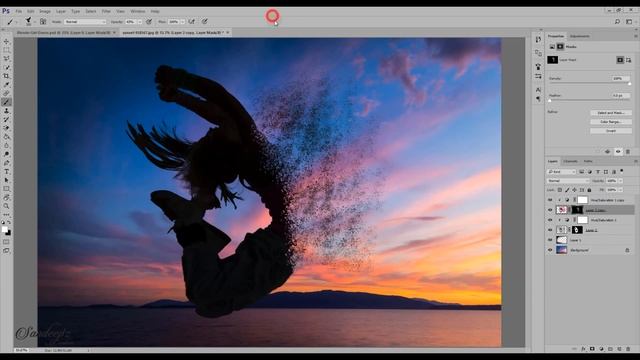640x360 pixels.
Task: Load selection from mask icon
Action: pos(607,152)
